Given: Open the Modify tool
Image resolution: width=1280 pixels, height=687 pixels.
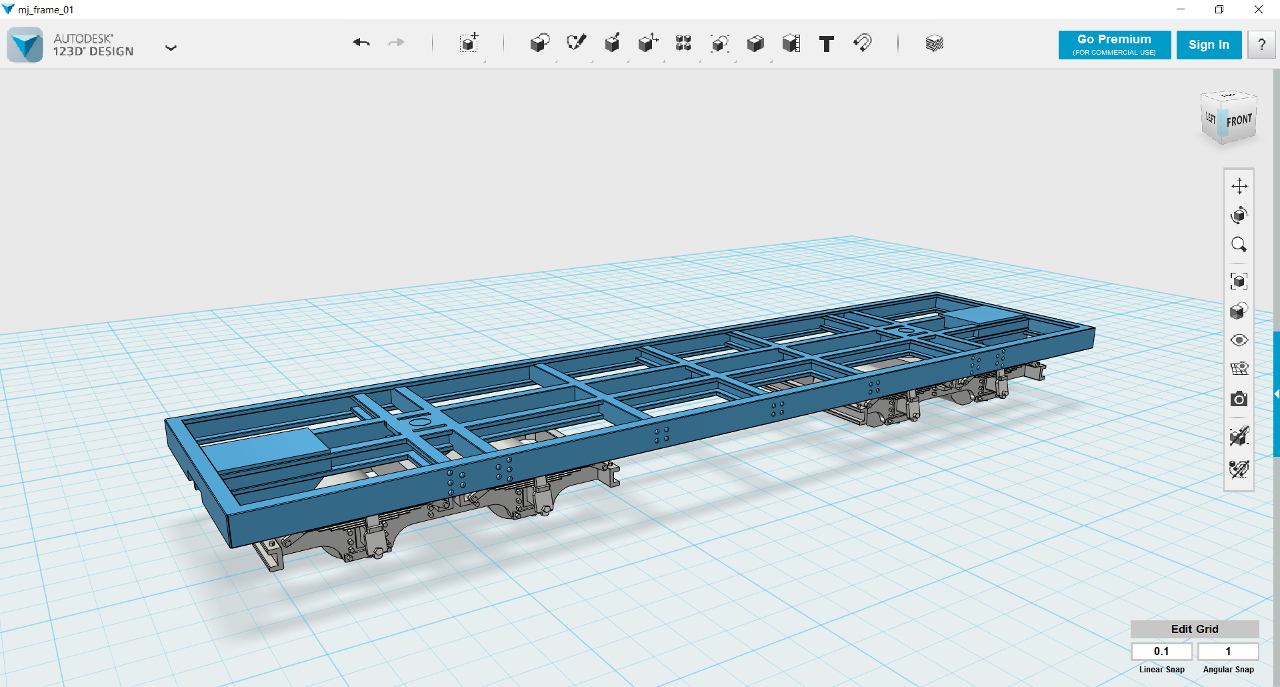Looking at the screenshot, I should pos(648,43).
